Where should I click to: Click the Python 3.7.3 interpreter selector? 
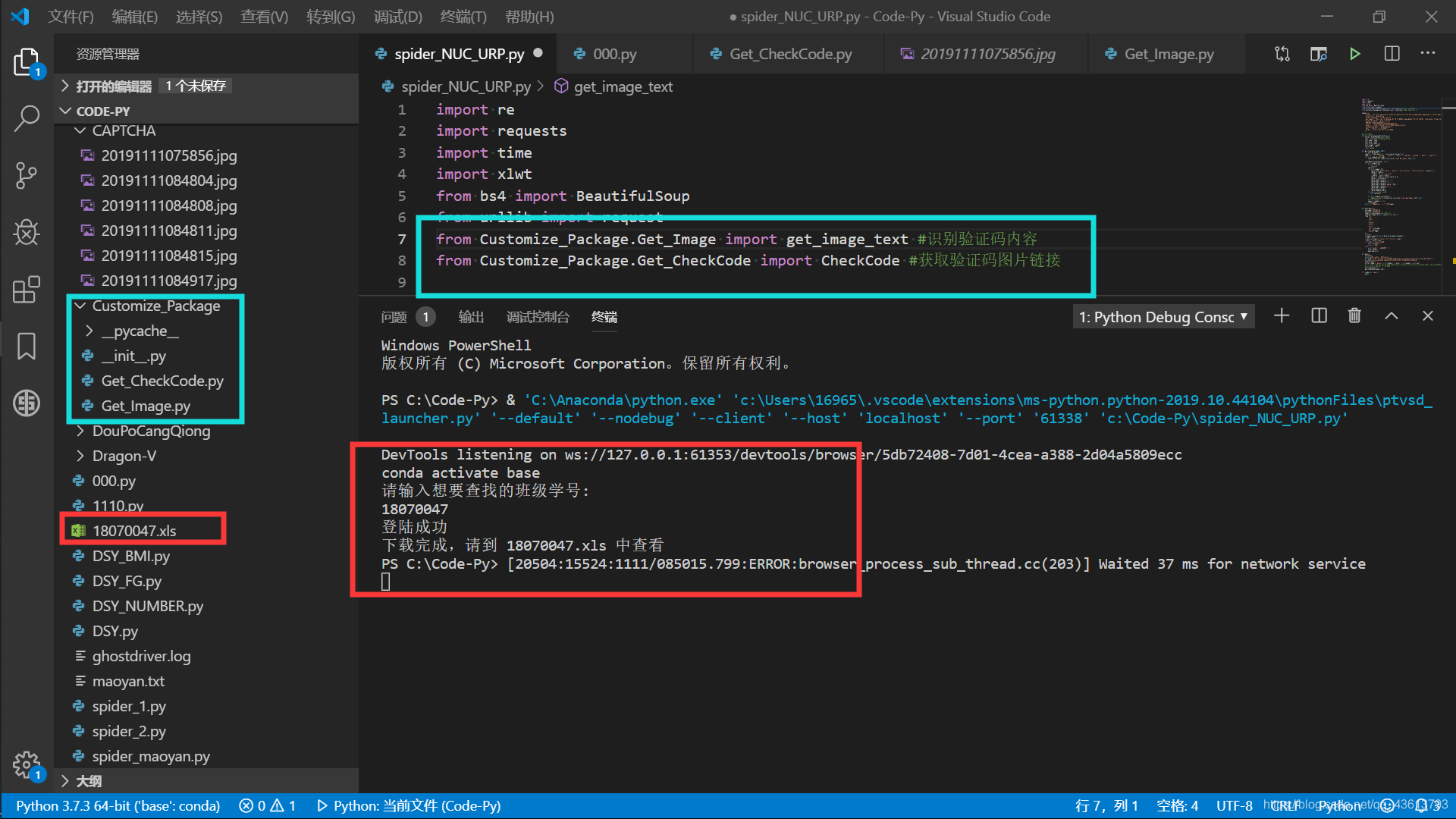[118, 805]
